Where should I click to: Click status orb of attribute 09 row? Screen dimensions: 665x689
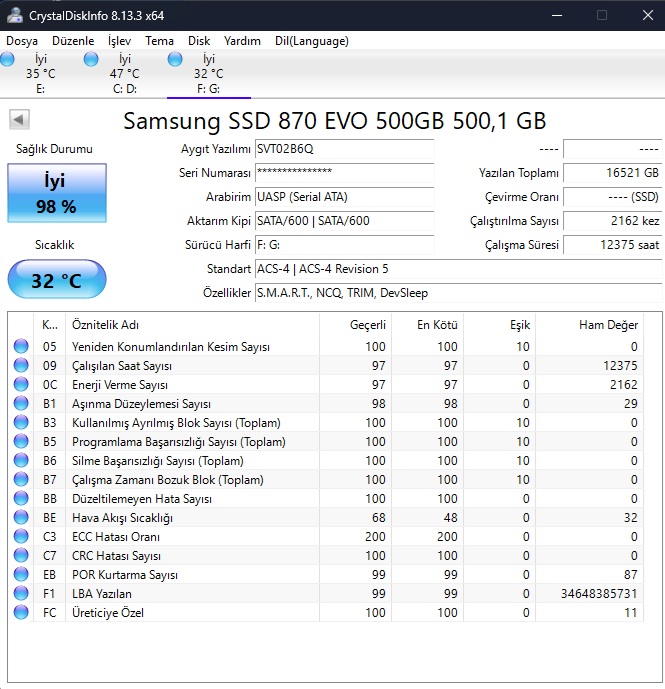[21, 365]
